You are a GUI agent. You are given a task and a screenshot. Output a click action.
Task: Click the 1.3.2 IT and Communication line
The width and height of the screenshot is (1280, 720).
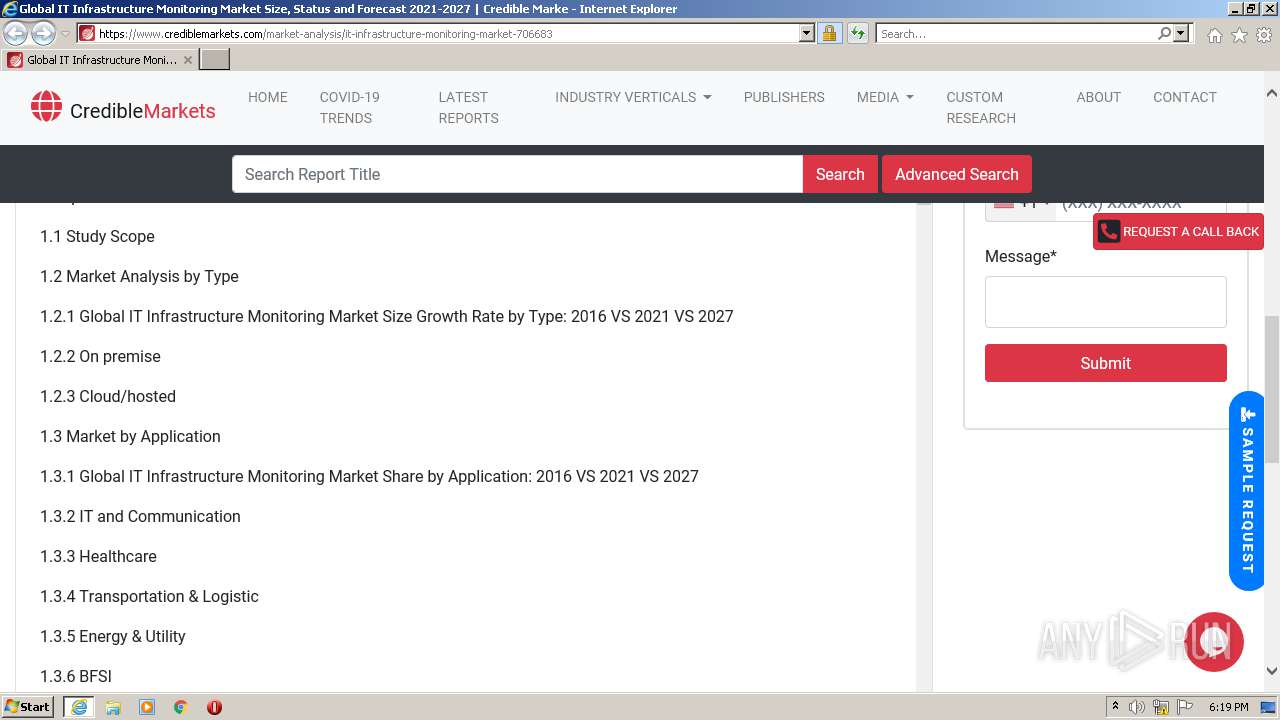[140, 516]
